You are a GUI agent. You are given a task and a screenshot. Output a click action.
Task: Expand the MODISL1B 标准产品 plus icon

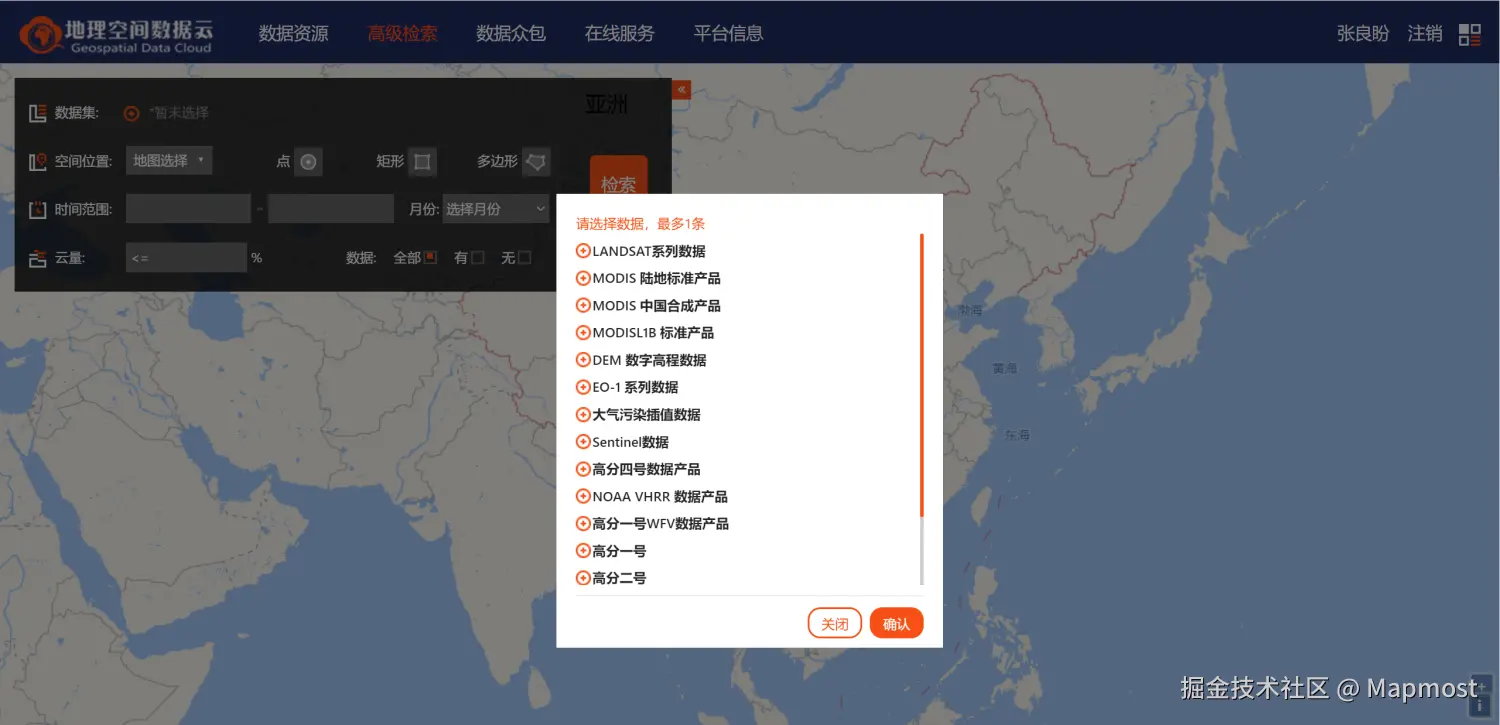click(x=583, y=332)
